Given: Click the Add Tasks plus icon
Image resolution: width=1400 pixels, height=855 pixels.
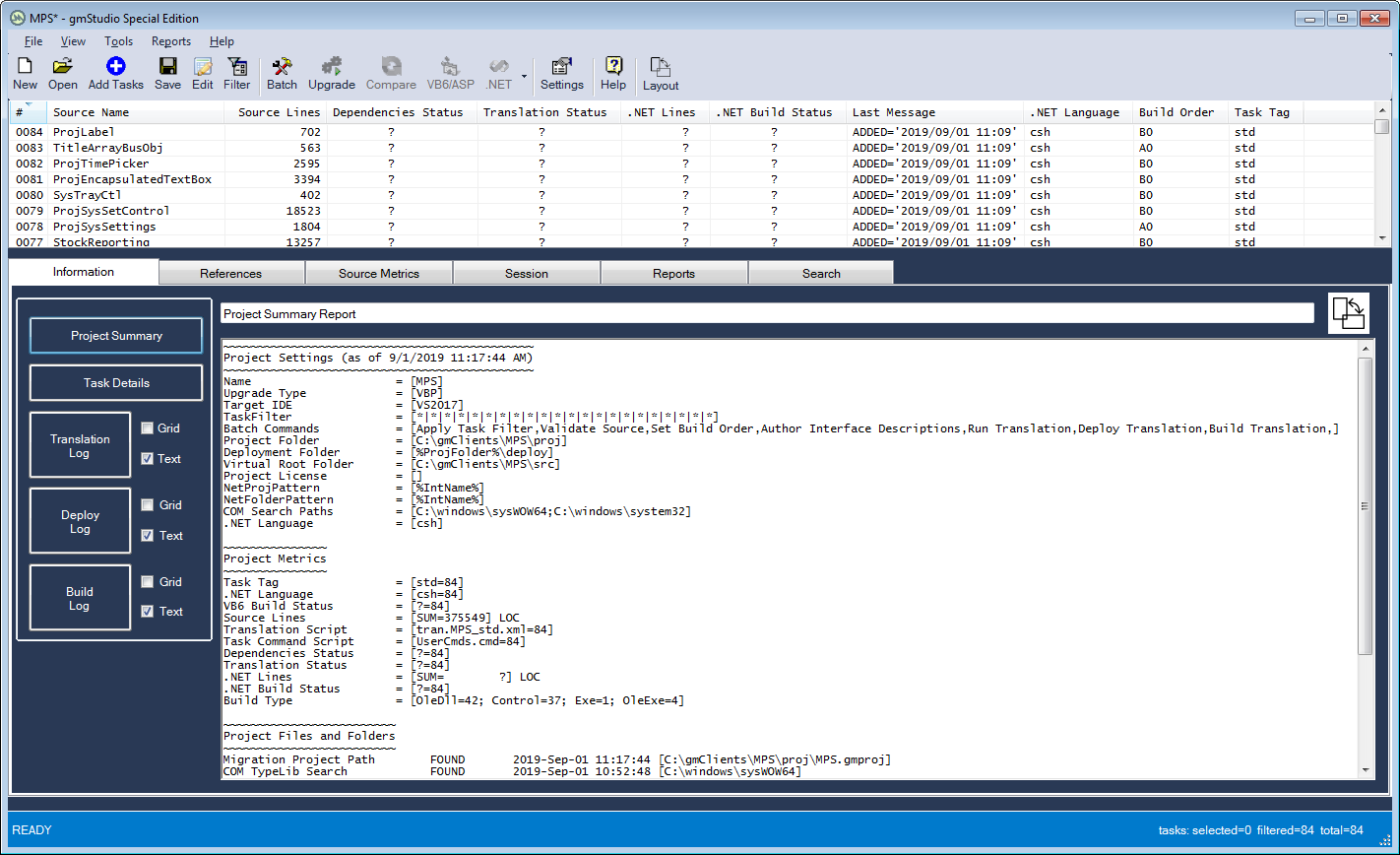Looking at the screenshot, I should (x=115, y=67).
